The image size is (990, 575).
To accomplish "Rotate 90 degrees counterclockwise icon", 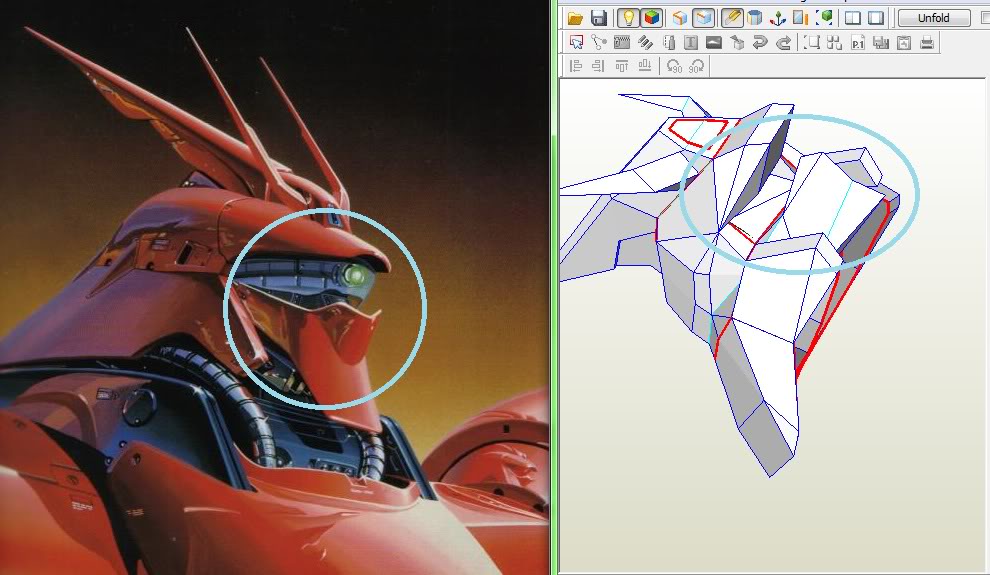I will click(674, 66).
